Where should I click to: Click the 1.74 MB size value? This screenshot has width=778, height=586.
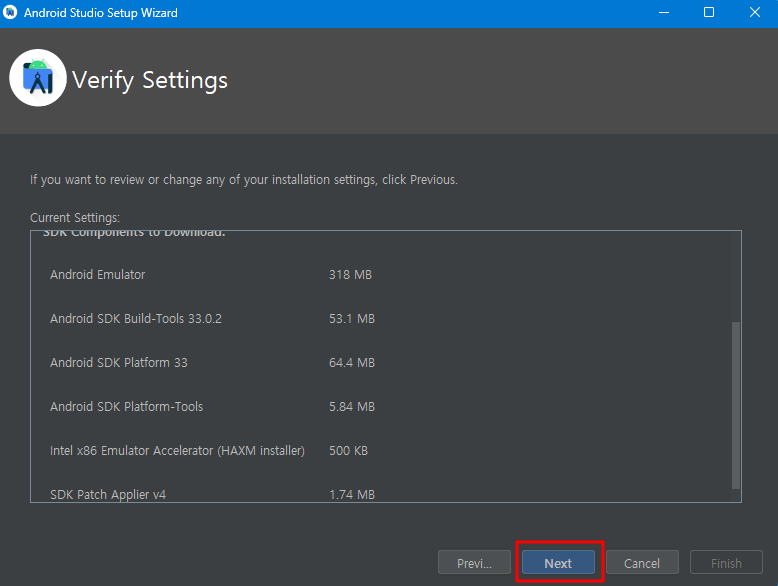coord(352,495)
